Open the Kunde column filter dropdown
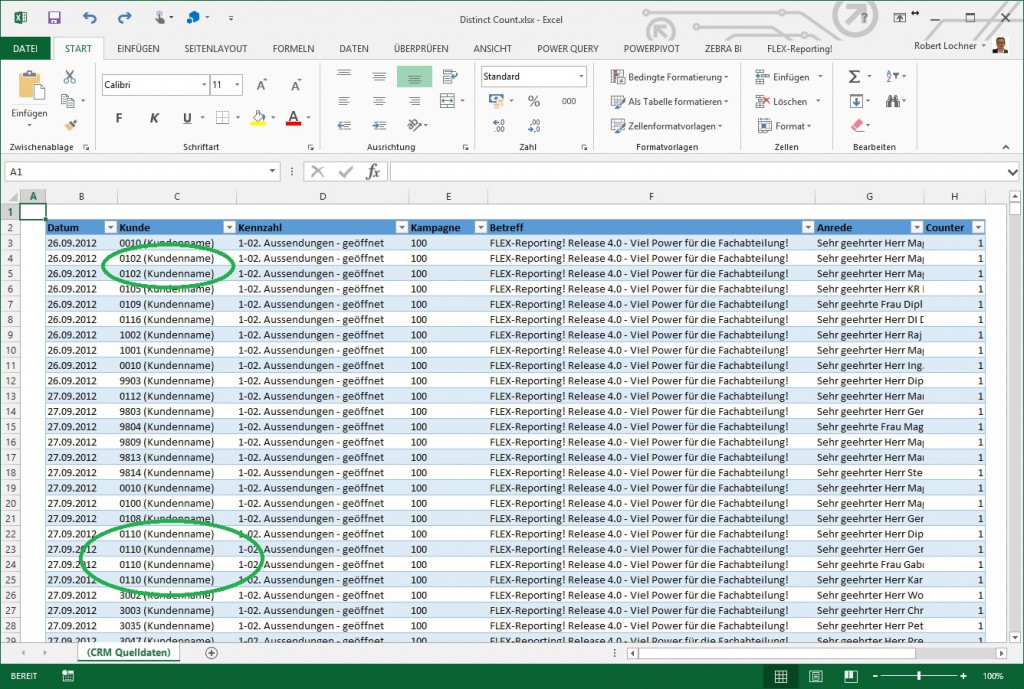The image size is (1024, 689). click(x=229, y=227)
